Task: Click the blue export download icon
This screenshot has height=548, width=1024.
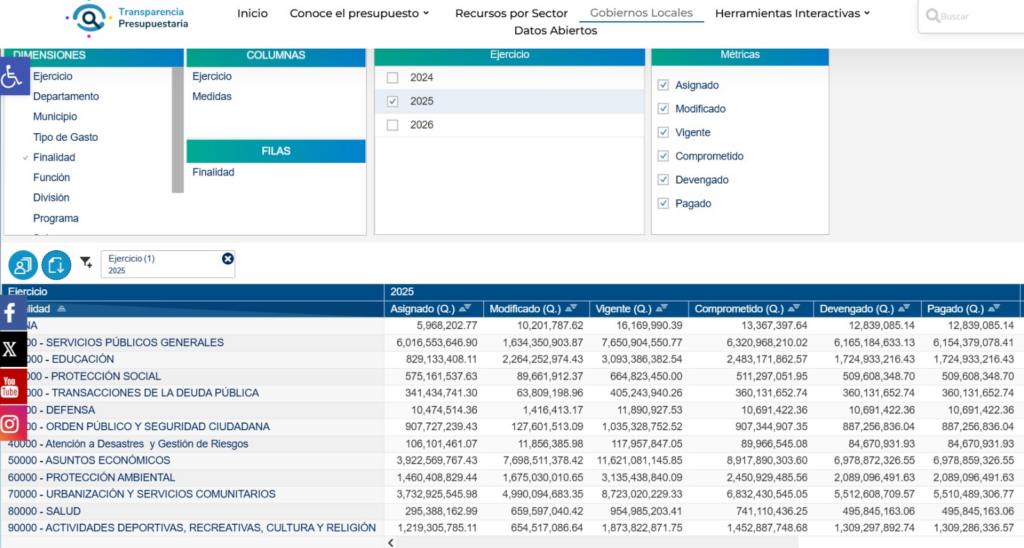Action: coord(56,265)
